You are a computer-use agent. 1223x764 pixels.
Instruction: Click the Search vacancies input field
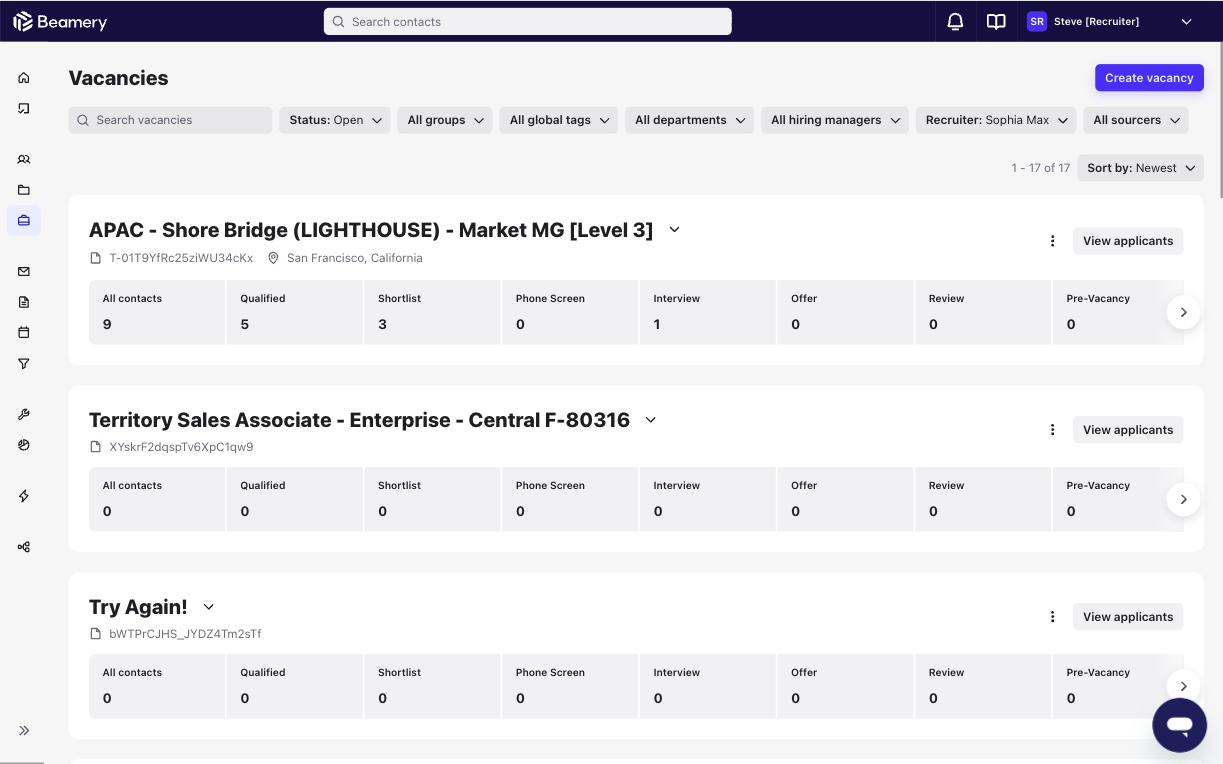click(170, 120)
